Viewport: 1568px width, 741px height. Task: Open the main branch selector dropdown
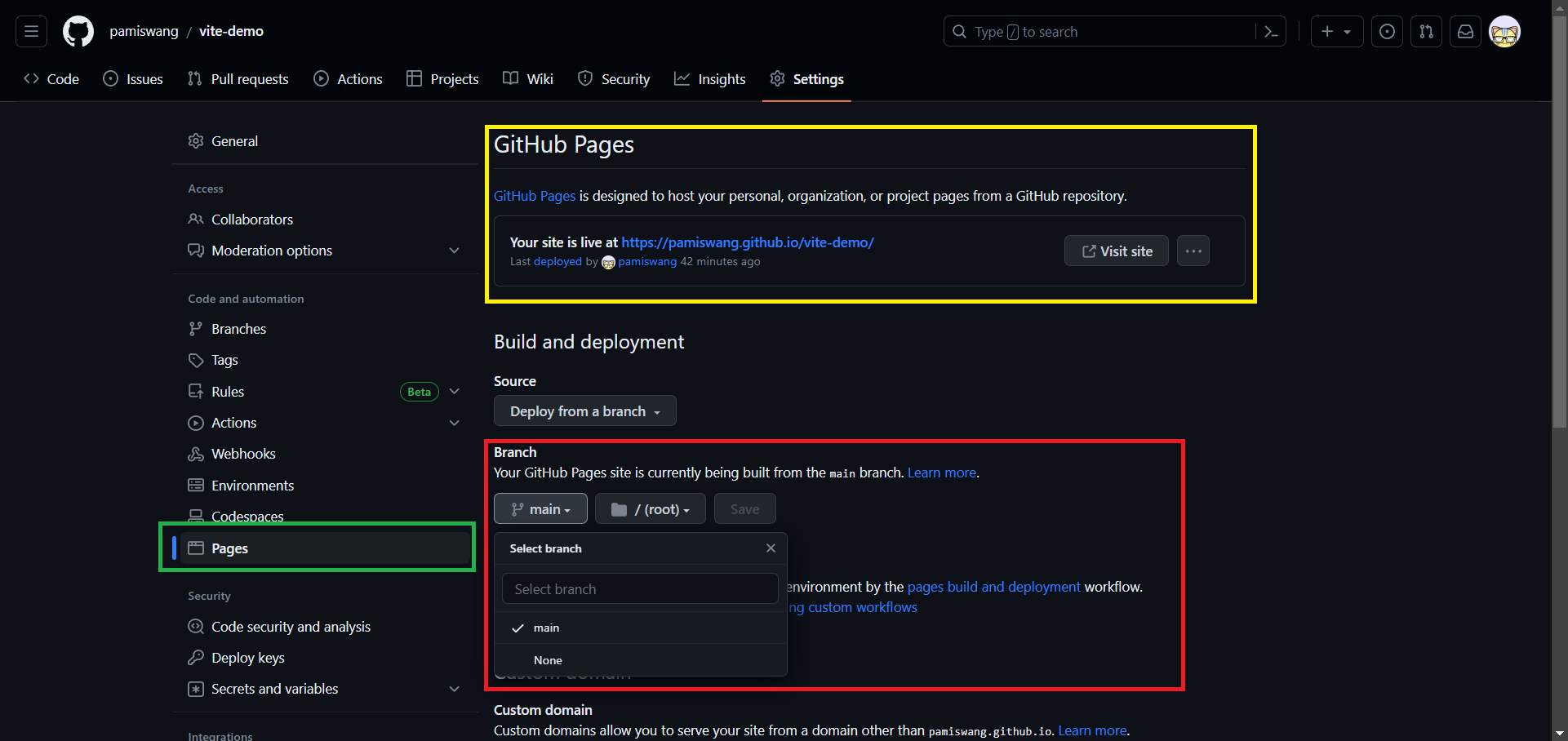[540, 508]
